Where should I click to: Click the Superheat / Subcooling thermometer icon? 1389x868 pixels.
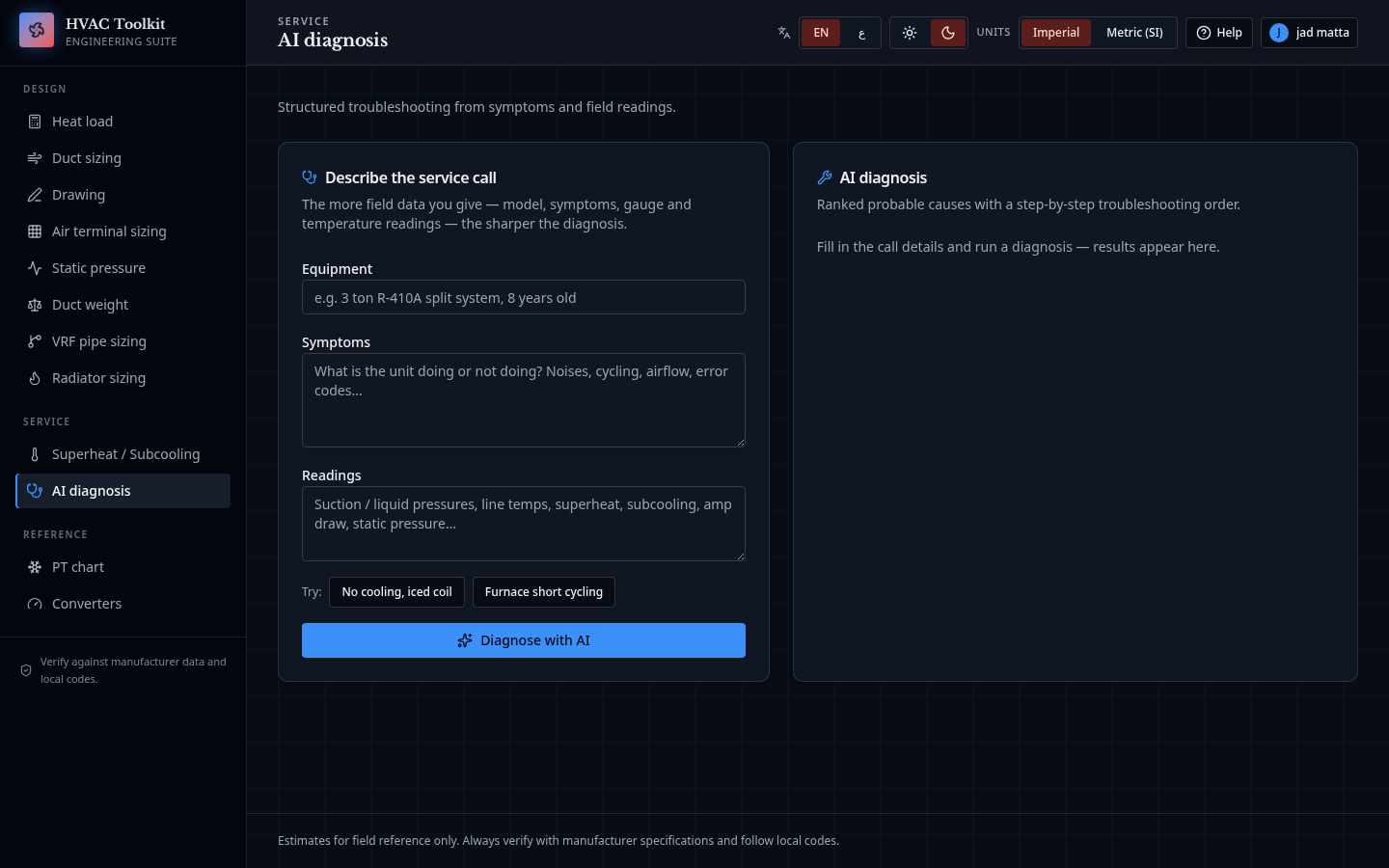35,454
